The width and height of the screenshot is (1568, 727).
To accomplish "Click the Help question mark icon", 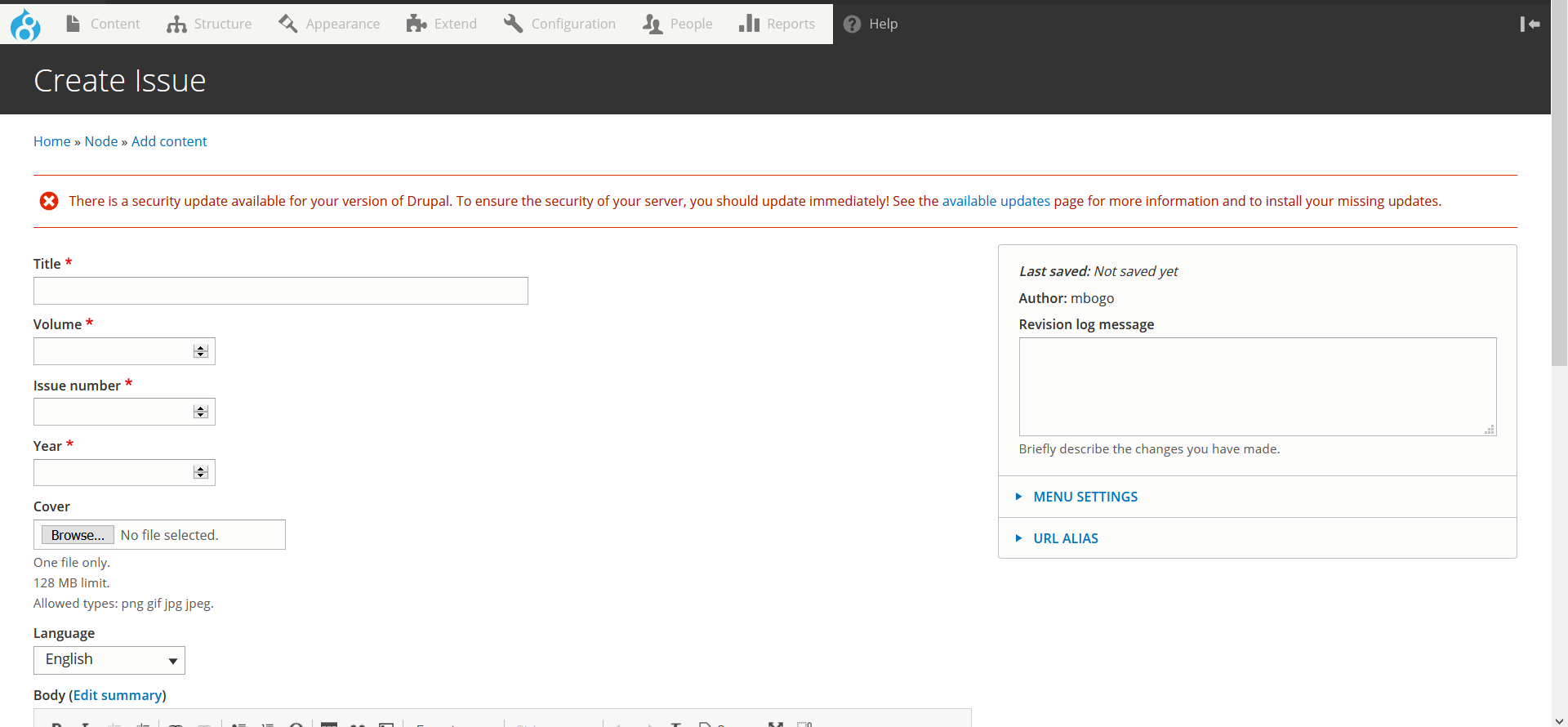I will 852,24.
